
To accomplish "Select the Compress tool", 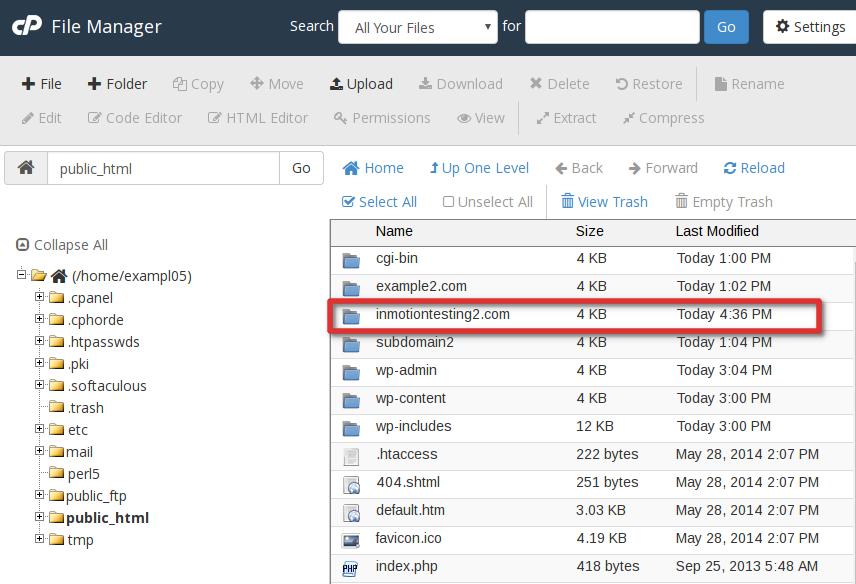I will [663, 117].
